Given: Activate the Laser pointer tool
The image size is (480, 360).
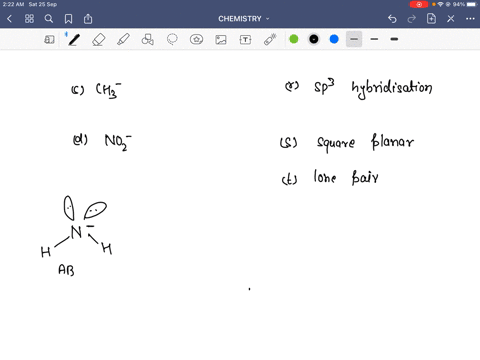Looking at the screenshot, I should 270,39.
